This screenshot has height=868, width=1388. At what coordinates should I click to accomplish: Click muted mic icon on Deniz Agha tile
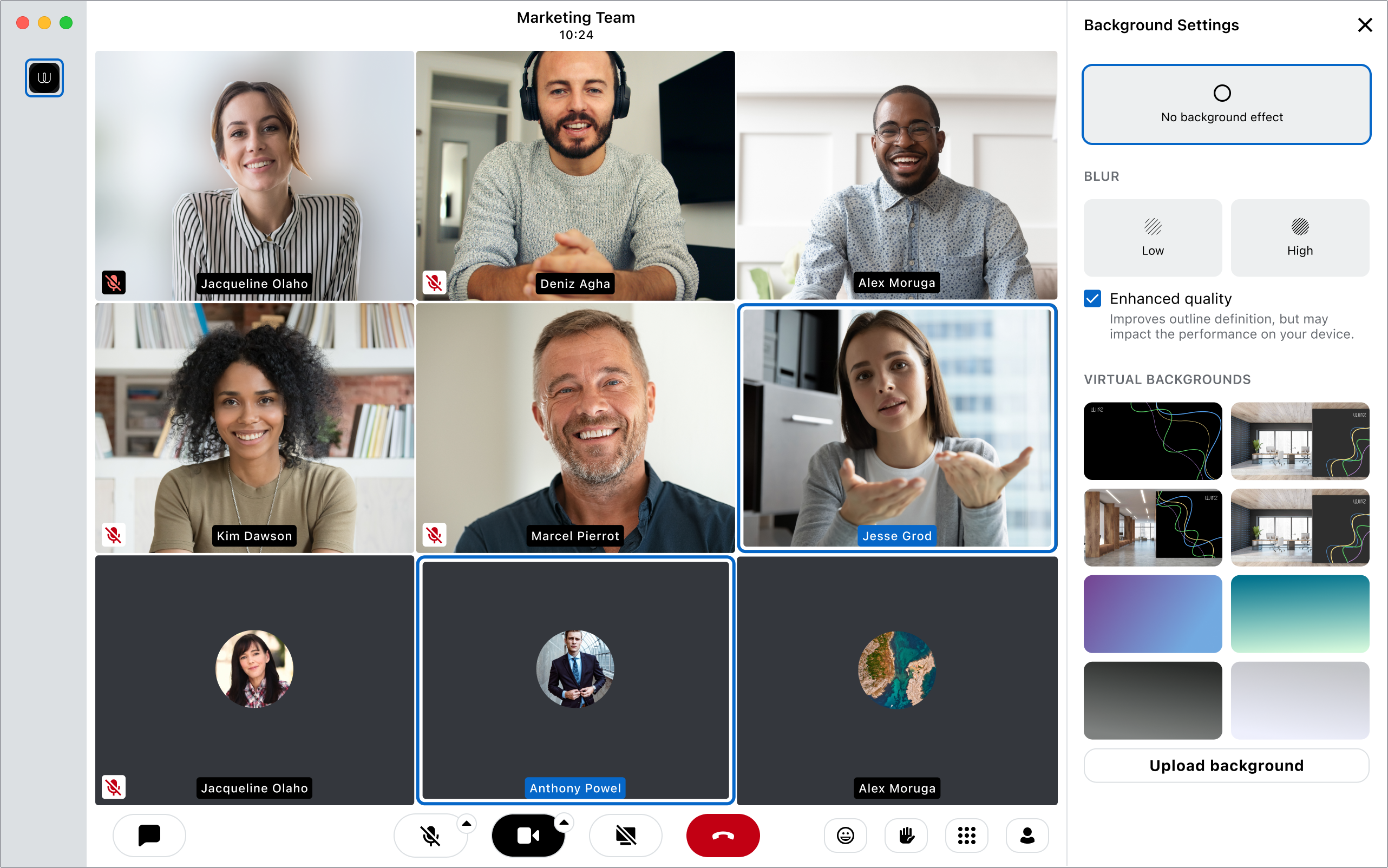(434, 282)
